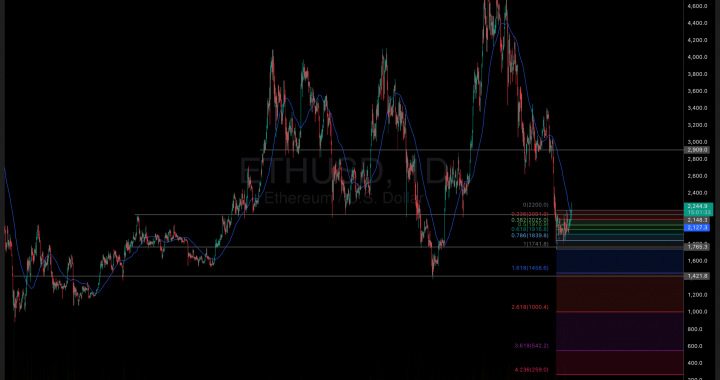Click the 3,800.0 price axis tick
The image size is (720, 380).
(697, 74)
